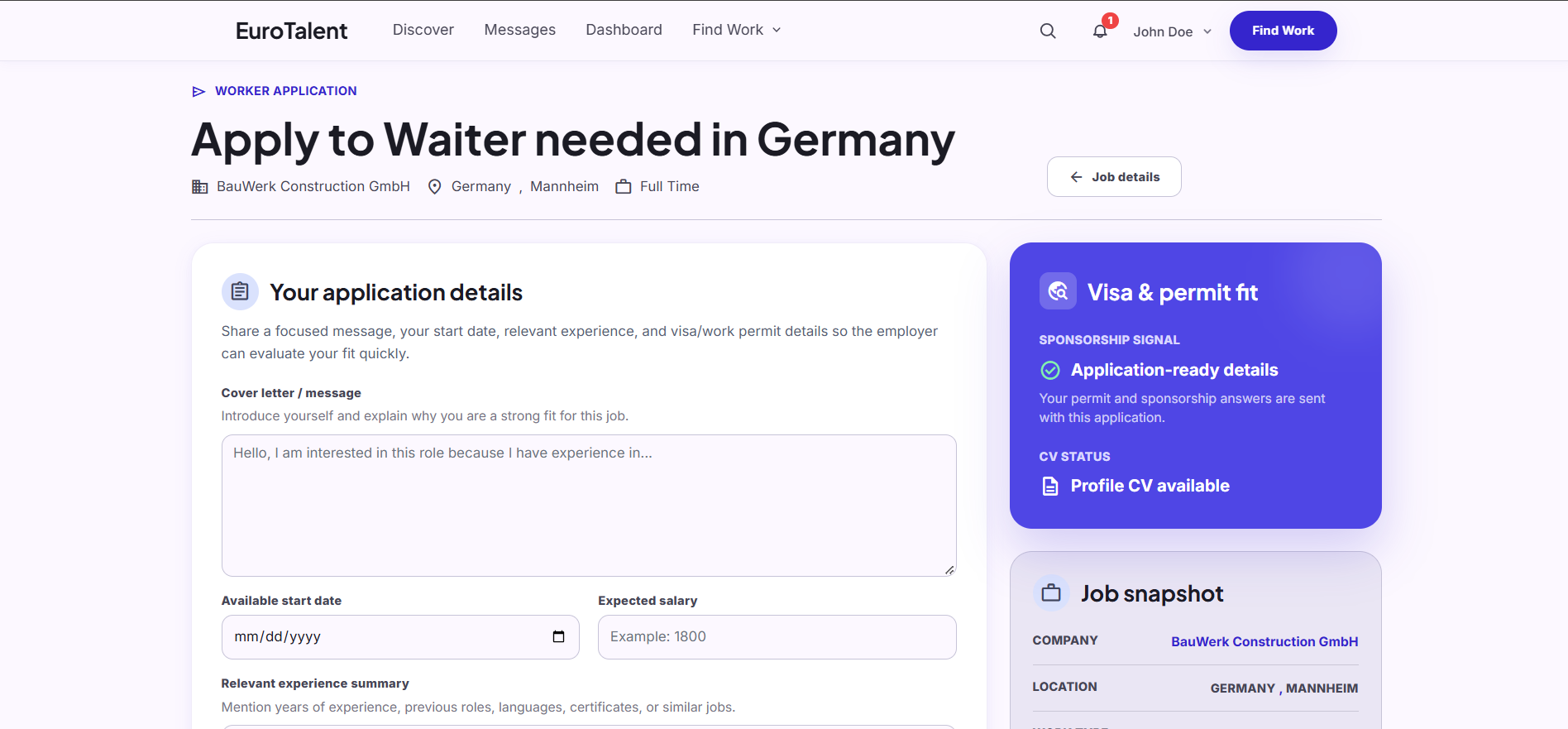The height and width of the screenshot is (729, 1568).
Task: Click the 'Relevant experience summary' label
Action: pos(315,683)
